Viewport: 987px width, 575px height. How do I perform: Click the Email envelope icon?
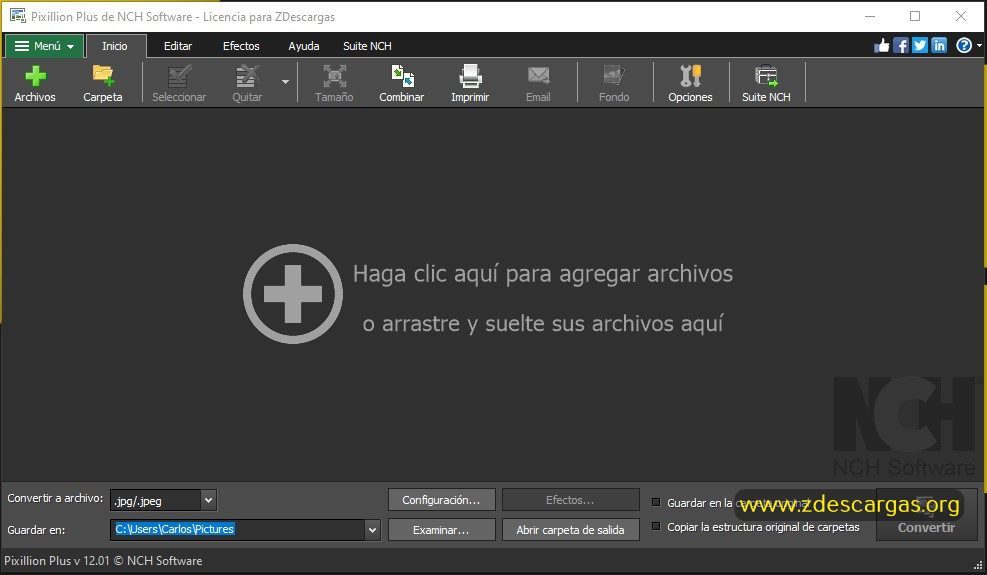538,83
